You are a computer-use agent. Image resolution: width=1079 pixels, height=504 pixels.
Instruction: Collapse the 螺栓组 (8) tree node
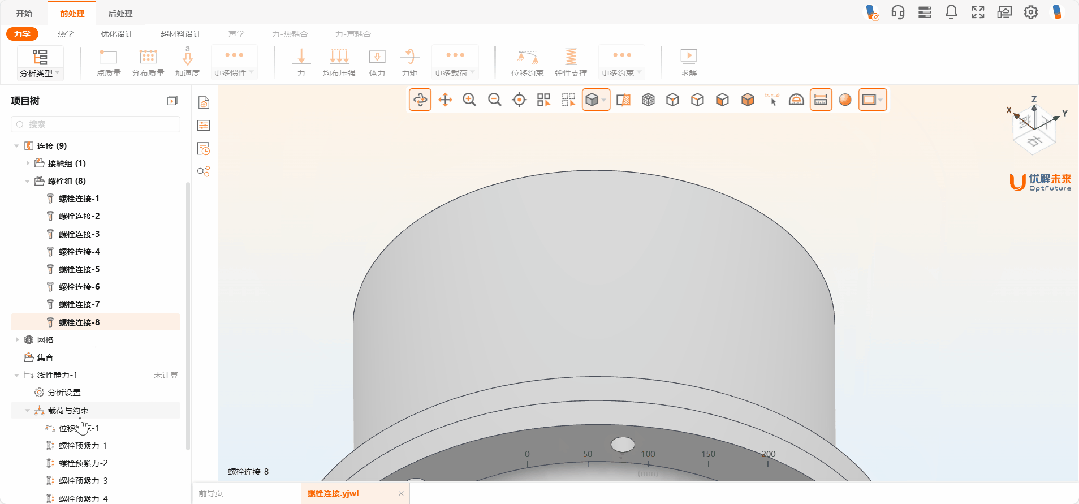point(28,181)
